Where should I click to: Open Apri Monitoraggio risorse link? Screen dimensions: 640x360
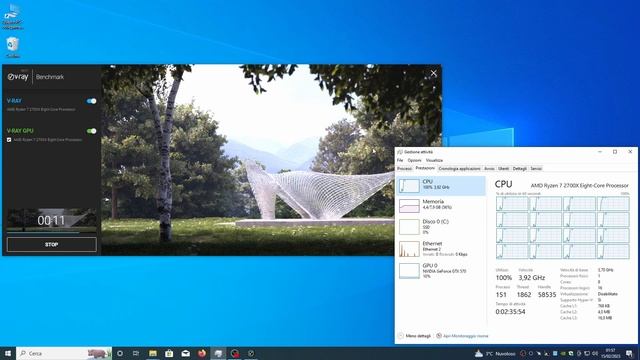tap(466, 336)
